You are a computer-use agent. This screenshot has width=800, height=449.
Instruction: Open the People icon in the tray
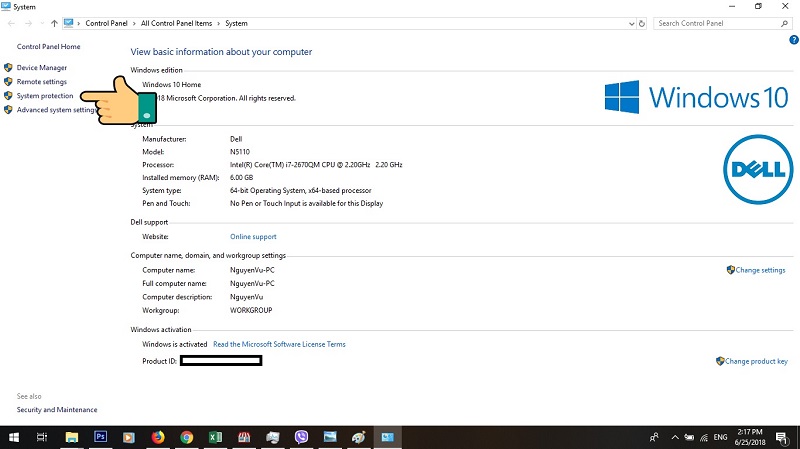click(654, 437)
